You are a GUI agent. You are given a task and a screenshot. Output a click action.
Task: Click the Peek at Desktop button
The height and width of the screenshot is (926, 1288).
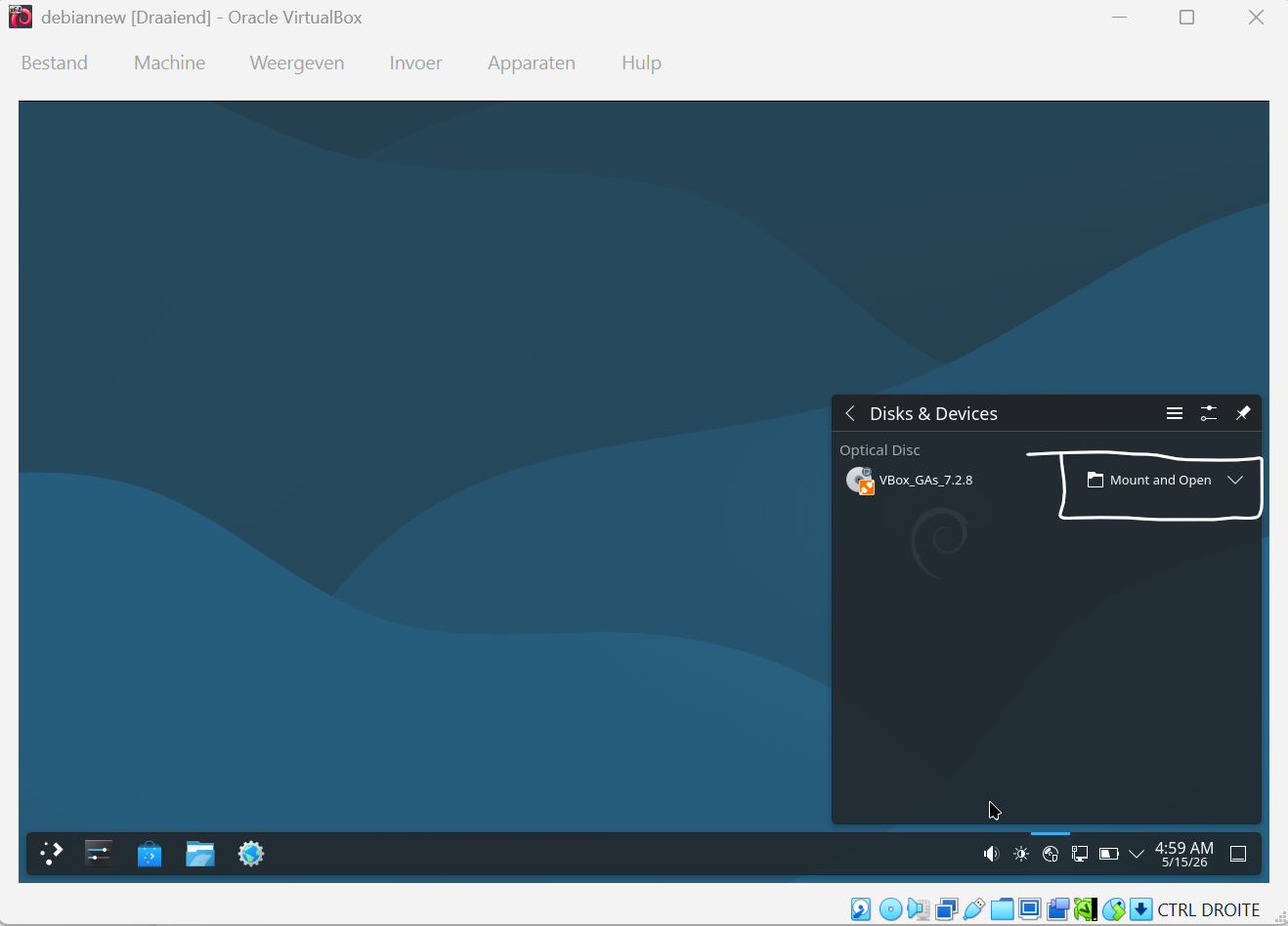(1238, 854)
